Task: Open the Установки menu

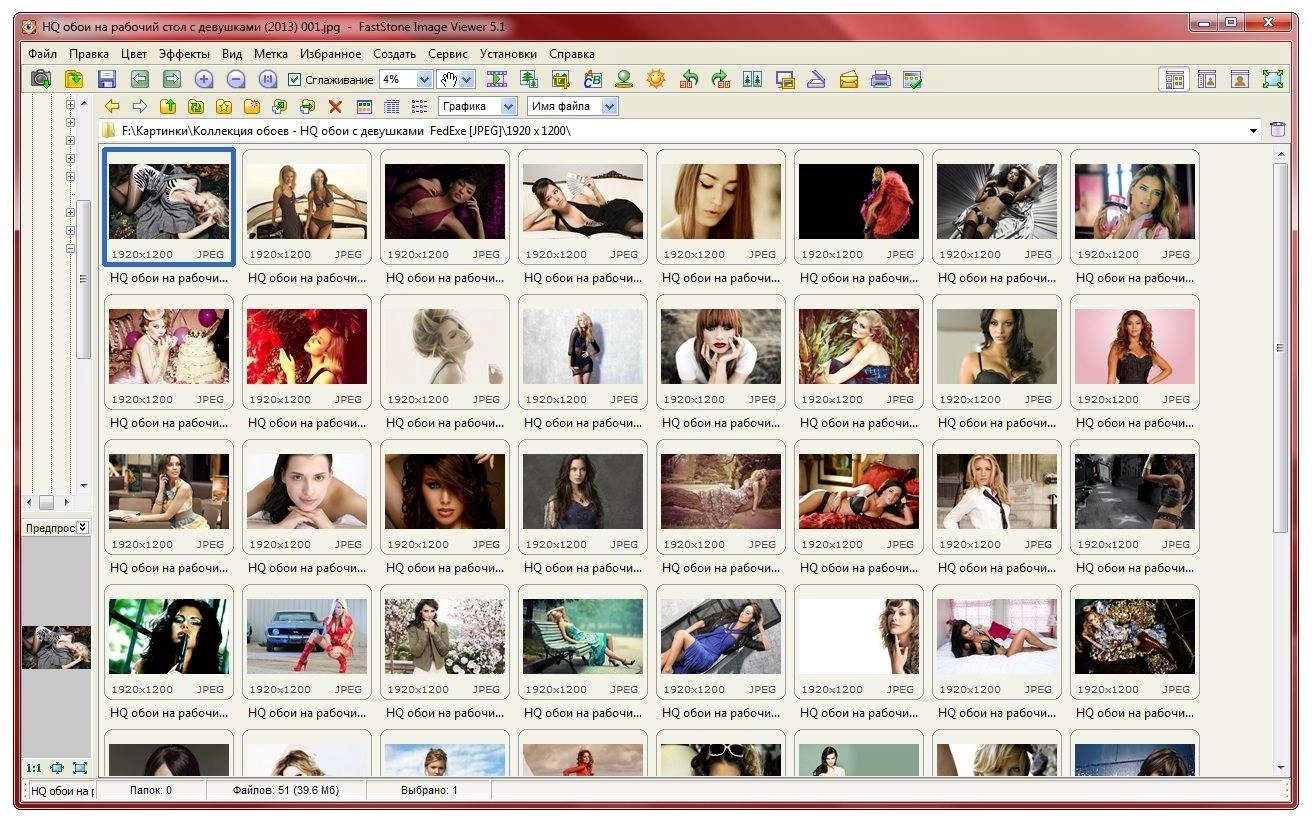Action: (508, 54)
